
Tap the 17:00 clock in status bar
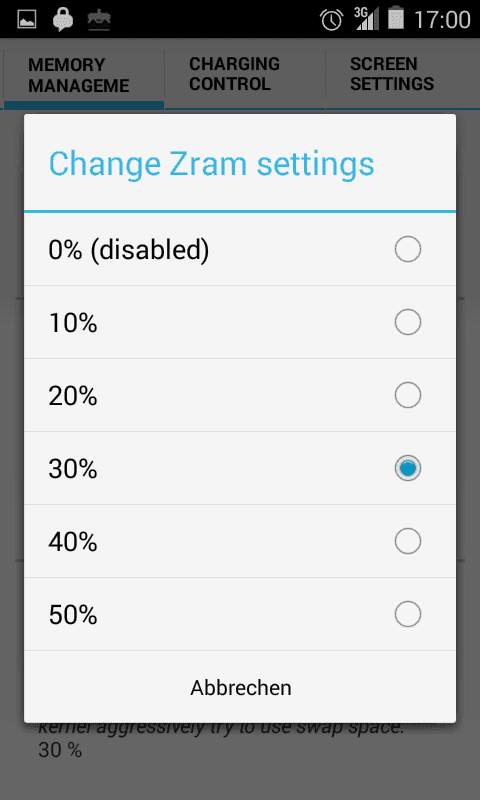[442, 20]
